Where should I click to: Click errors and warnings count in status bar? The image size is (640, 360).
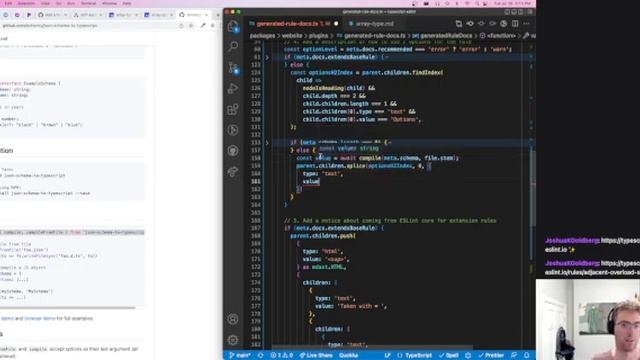point(282,355)
